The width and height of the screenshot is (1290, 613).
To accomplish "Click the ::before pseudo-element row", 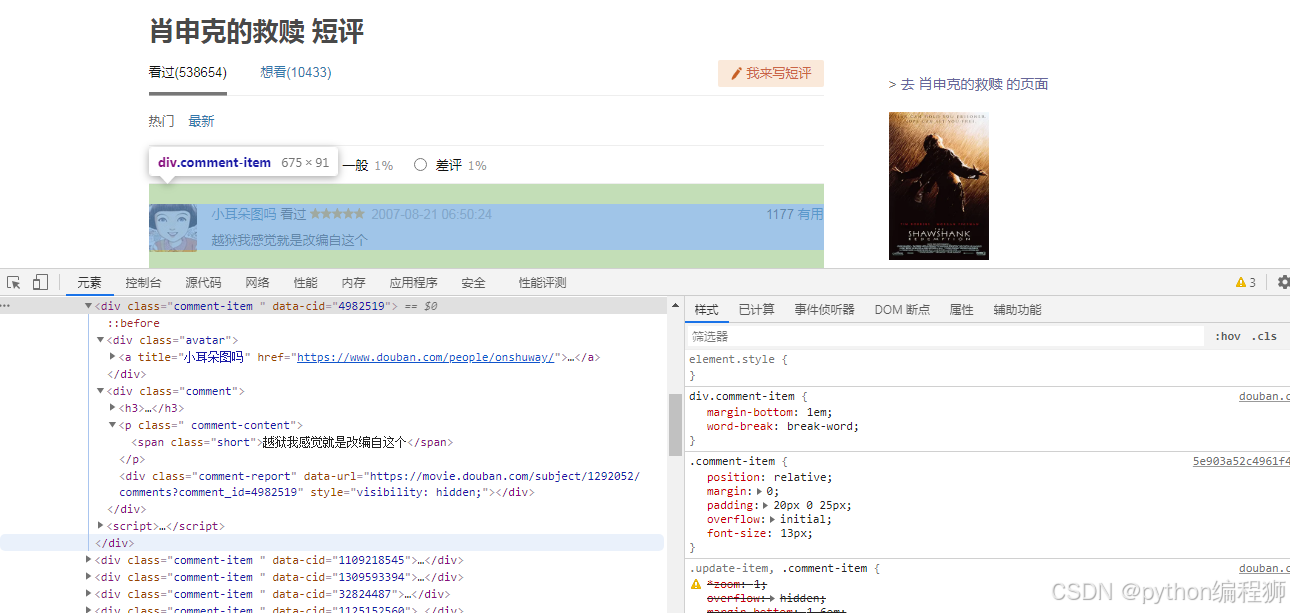I will click(133, 323).
